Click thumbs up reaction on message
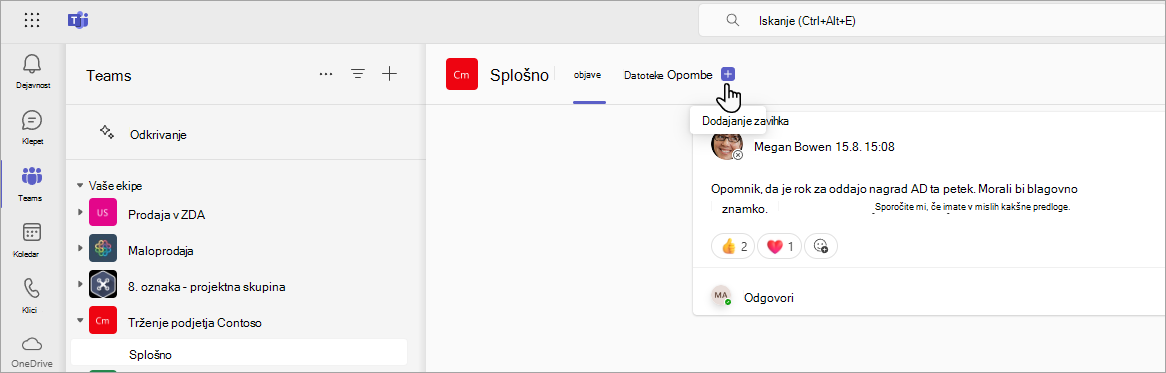Image resolution: width=1166 pixels, height=373 pixels. tap(733, 246)
